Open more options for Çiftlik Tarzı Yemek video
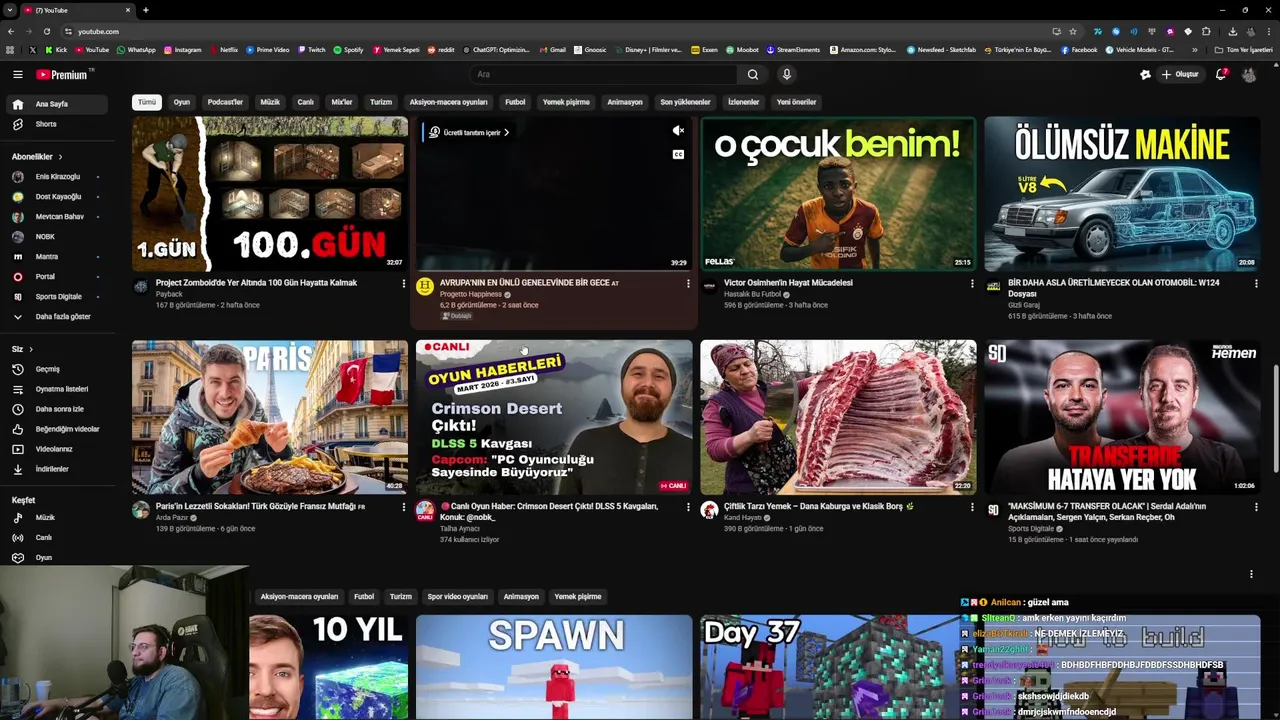 coord(972,508)
